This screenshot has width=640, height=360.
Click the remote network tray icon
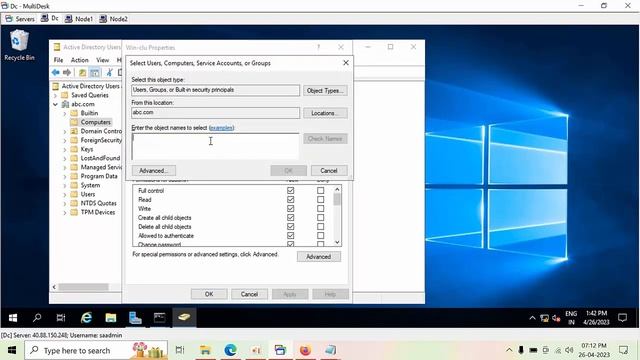[x=544, y=318]
